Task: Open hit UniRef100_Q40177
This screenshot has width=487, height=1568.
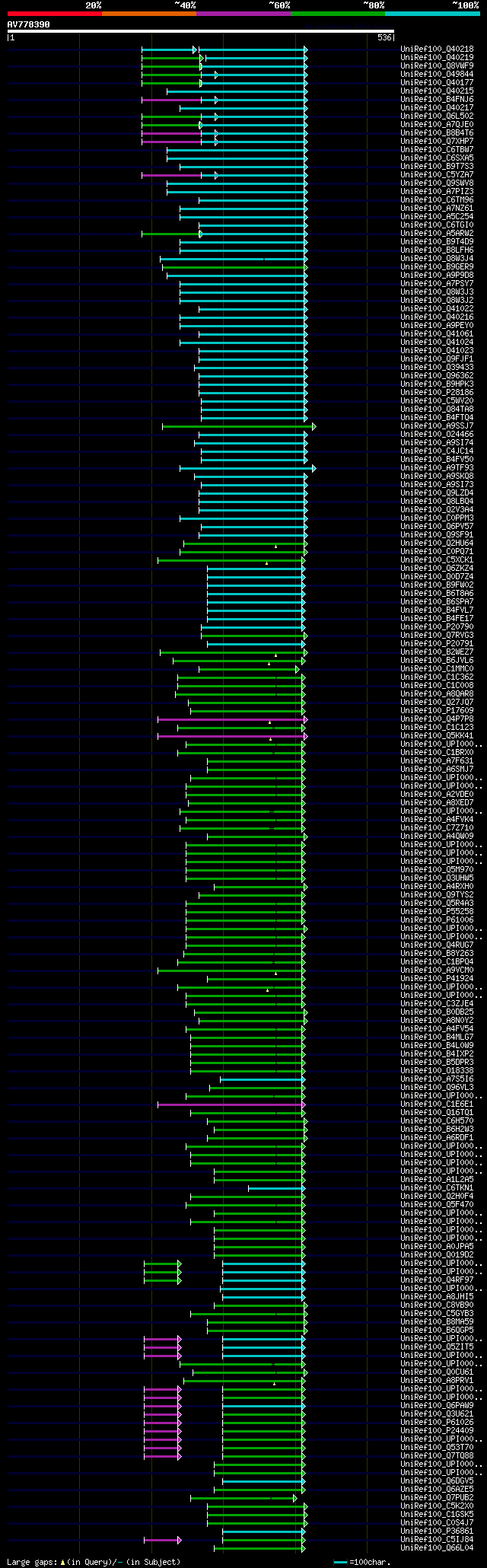Action: point(437,82)
